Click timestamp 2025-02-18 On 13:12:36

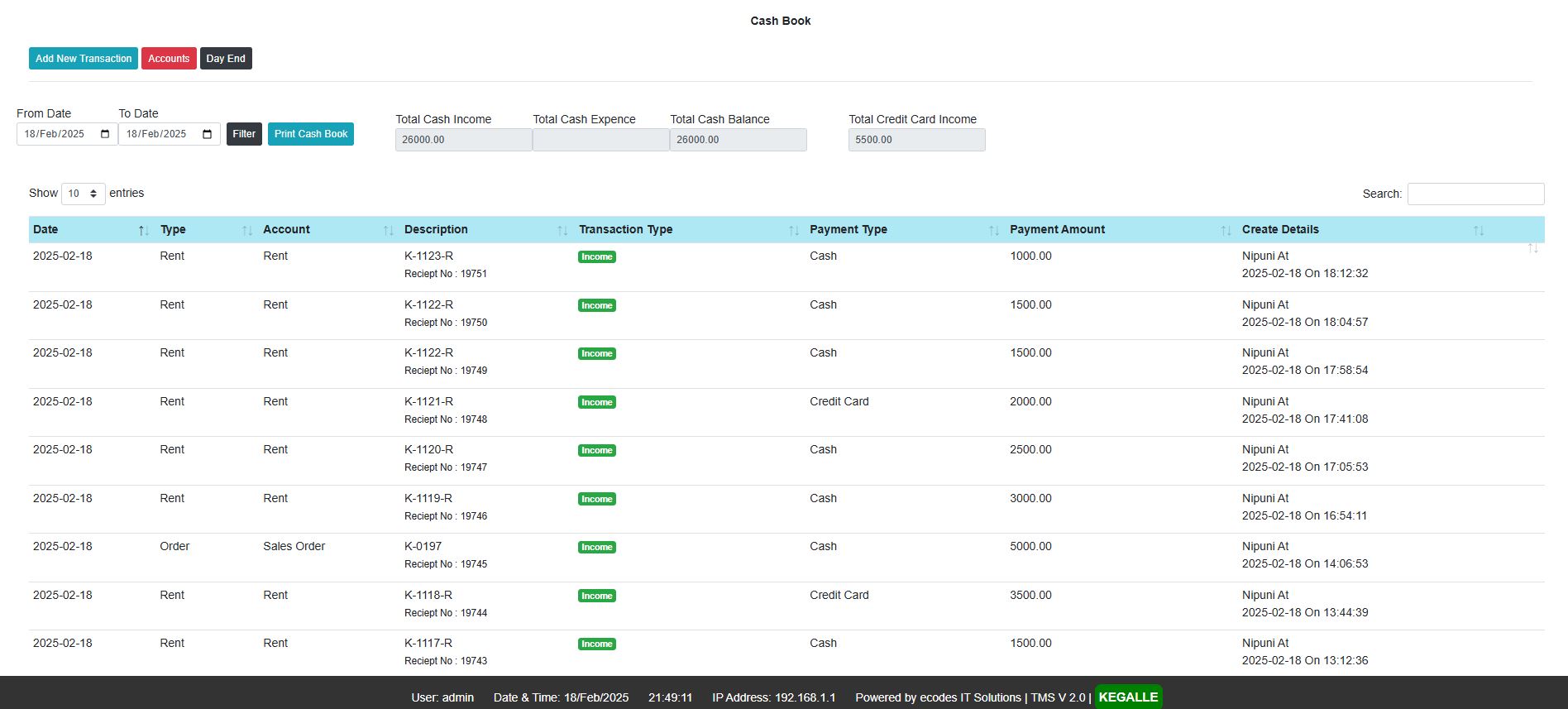1305,660
